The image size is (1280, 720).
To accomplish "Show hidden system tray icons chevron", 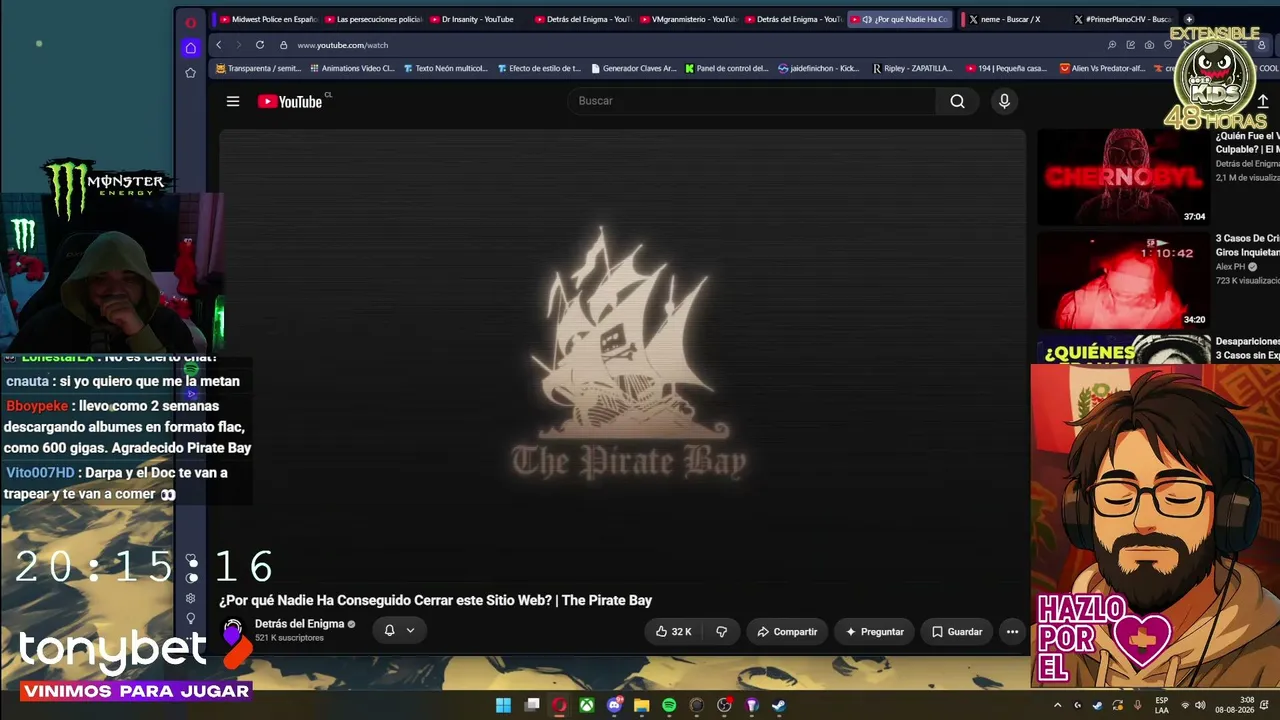I will pos(1059,705).
